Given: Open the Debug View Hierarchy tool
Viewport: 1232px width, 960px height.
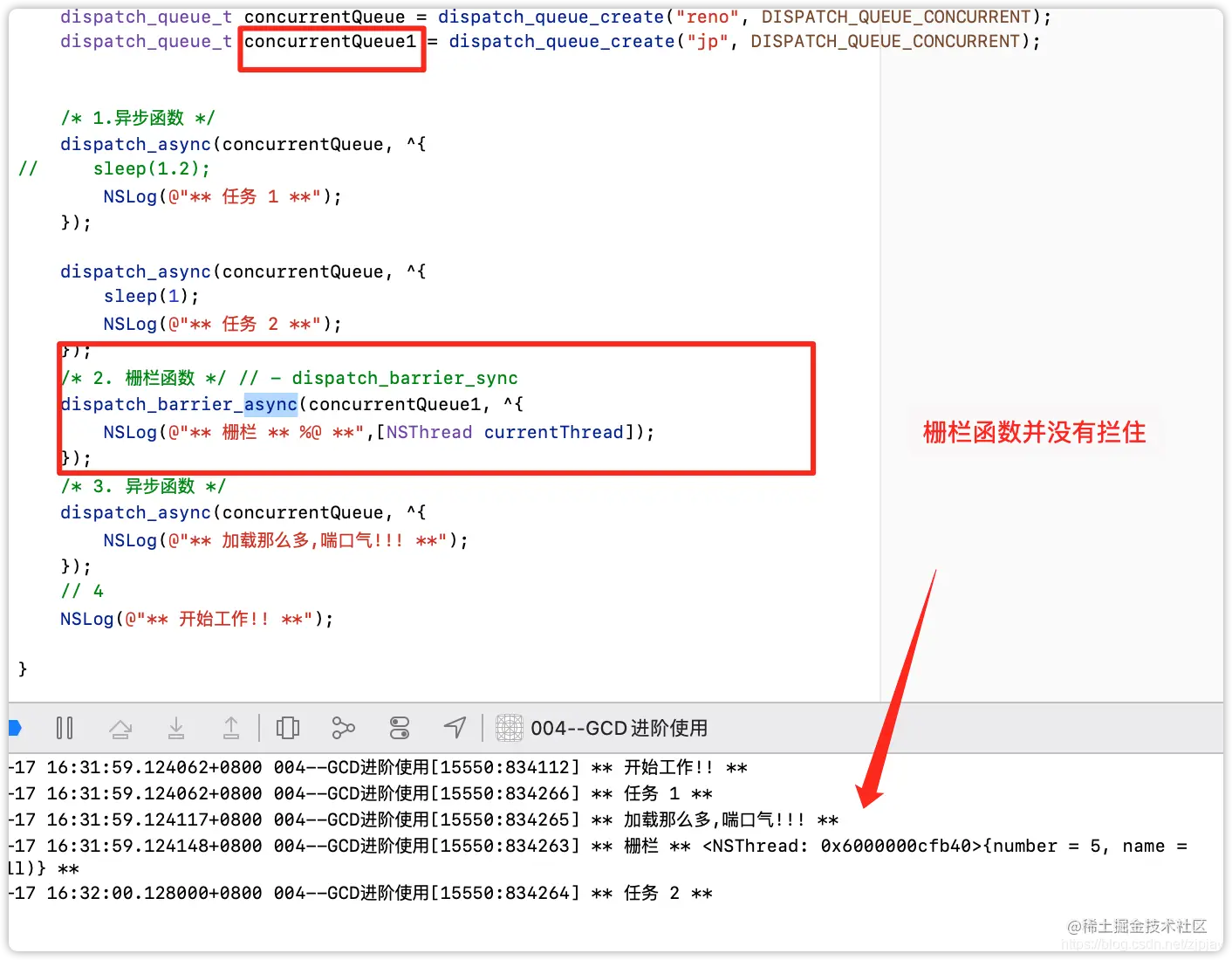Looking at the screenshot, I should (288, 728).
